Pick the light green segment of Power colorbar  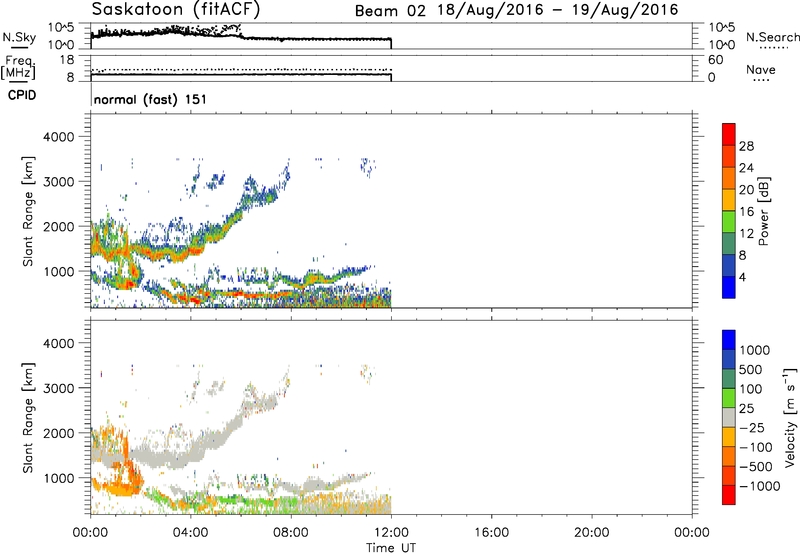click(729, 222)
